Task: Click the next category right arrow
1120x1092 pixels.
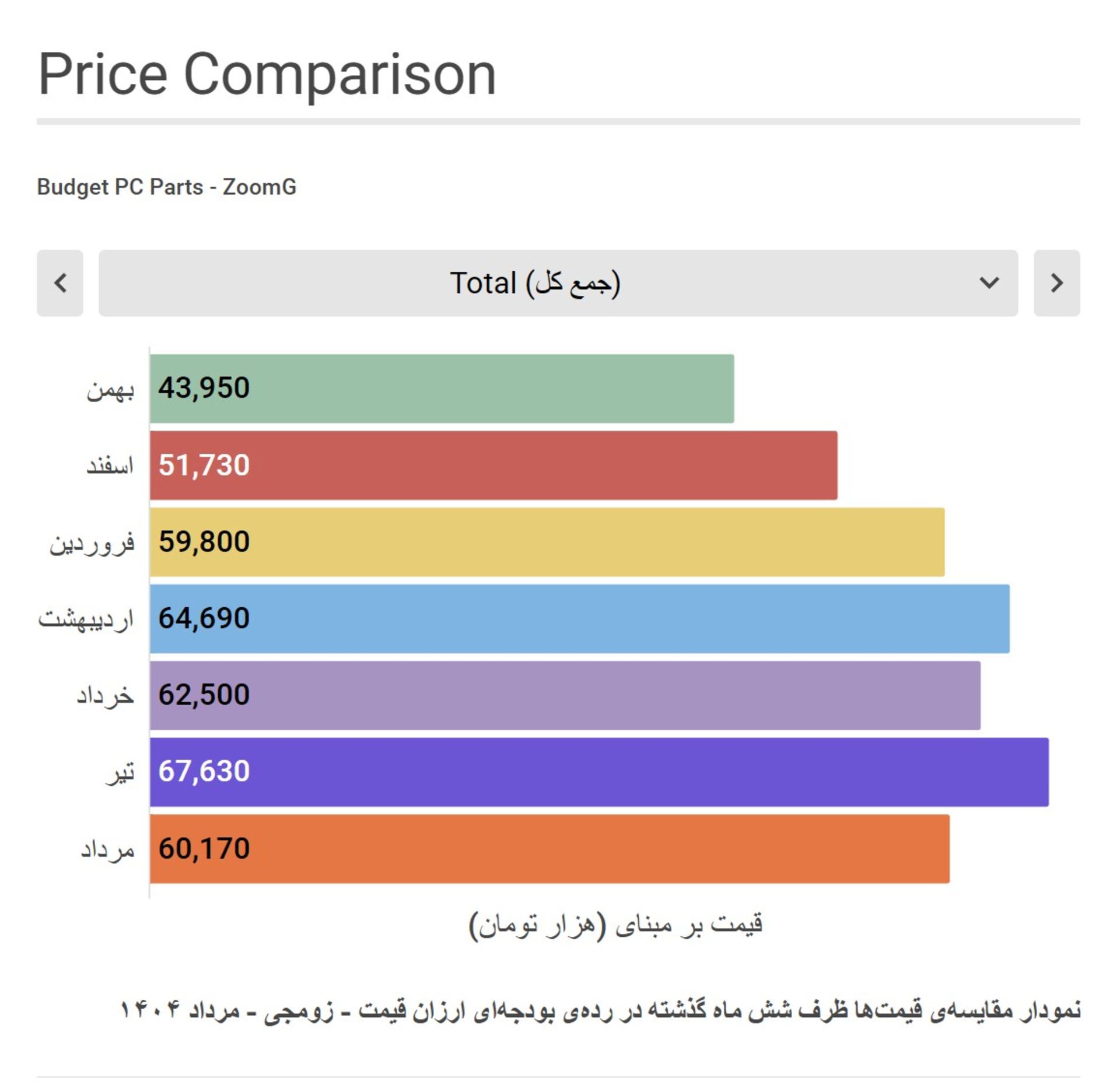Action: tap(1056, 283)
